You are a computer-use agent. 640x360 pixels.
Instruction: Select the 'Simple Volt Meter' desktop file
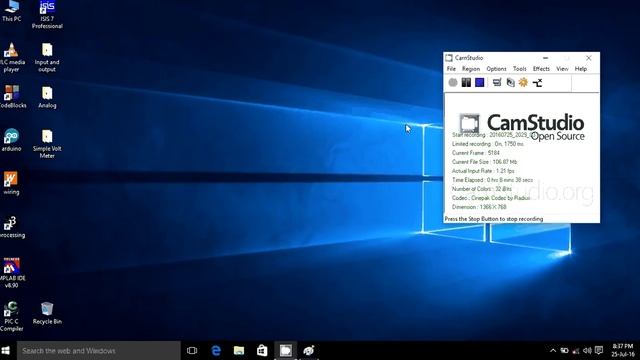click(47, 144)
